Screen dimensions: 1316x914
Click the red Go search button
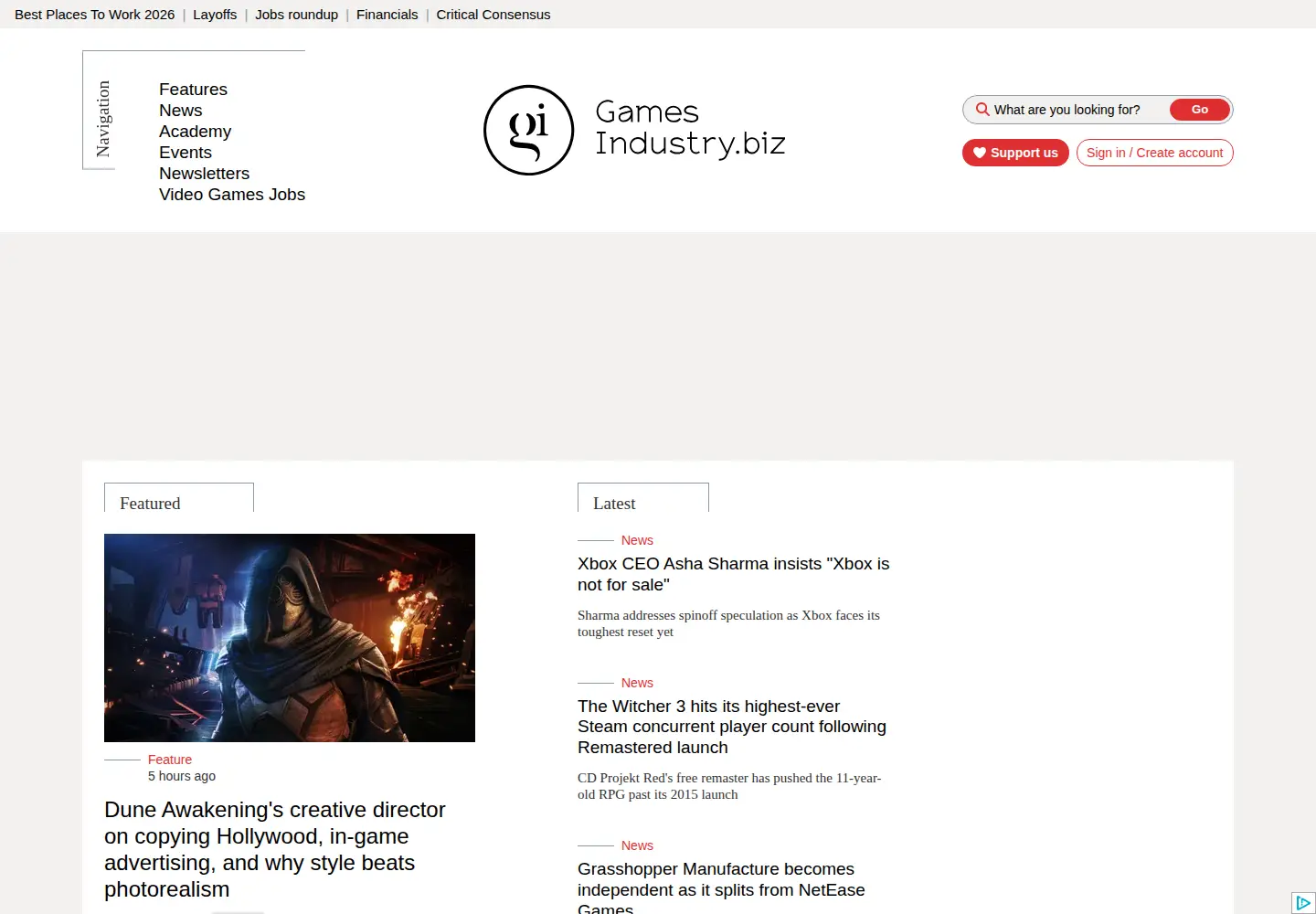(x=1199, y=110)
